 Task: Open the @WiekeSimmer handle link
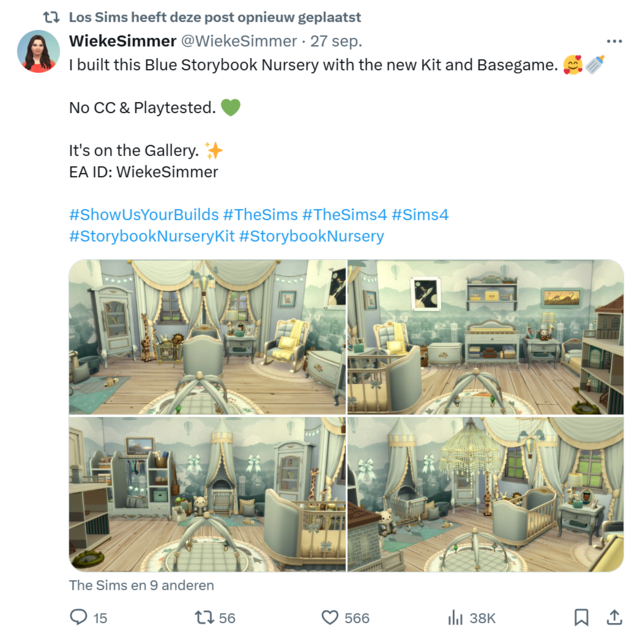click(x=238, y=41)
